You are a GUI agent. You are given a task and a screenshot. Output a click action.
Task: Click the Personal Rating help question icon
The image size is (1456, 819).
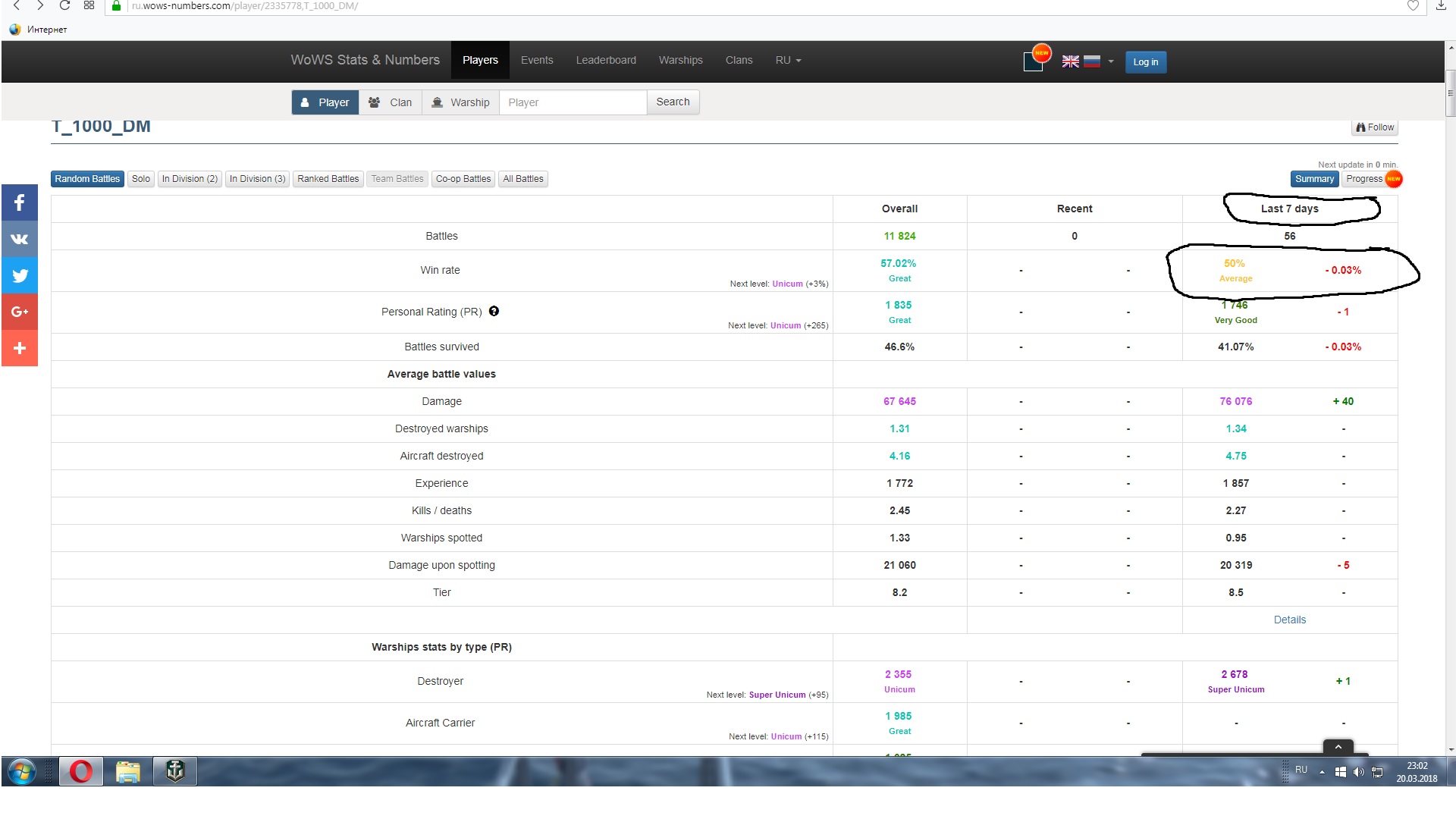pyautogui.click(x=494, y=311)
